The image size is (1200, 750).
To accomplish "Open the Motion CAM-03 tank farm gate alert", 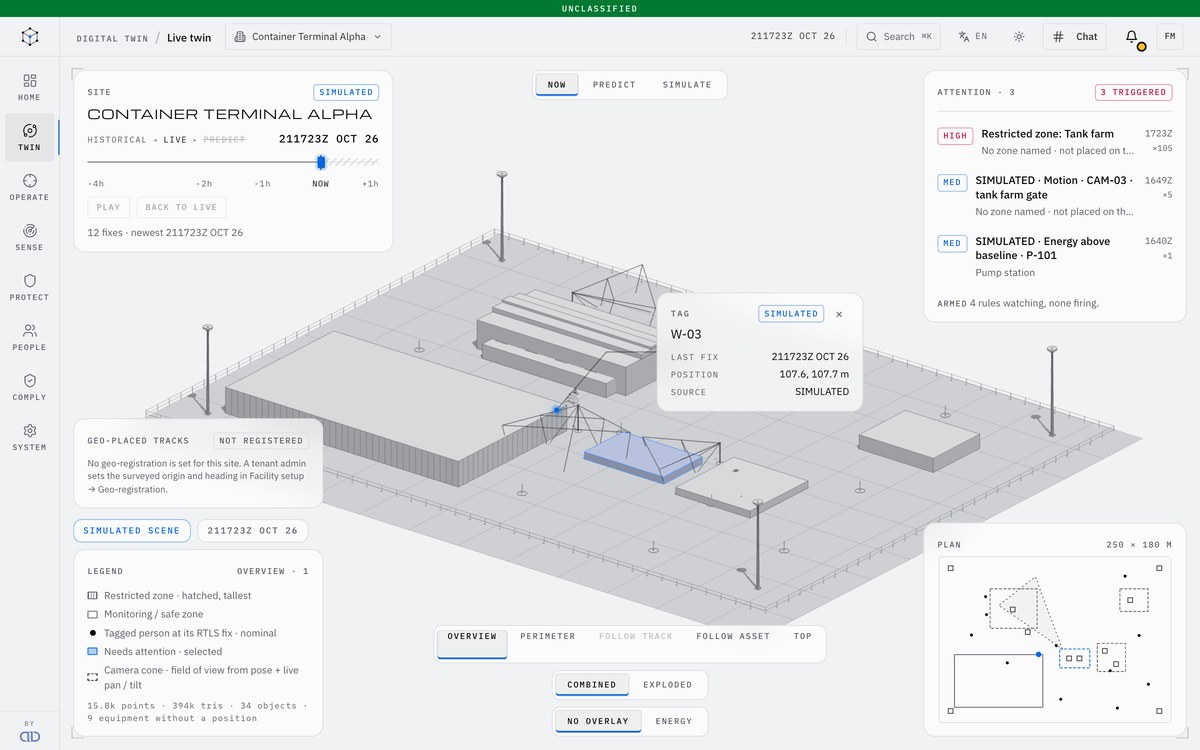I will point(1055,196).
